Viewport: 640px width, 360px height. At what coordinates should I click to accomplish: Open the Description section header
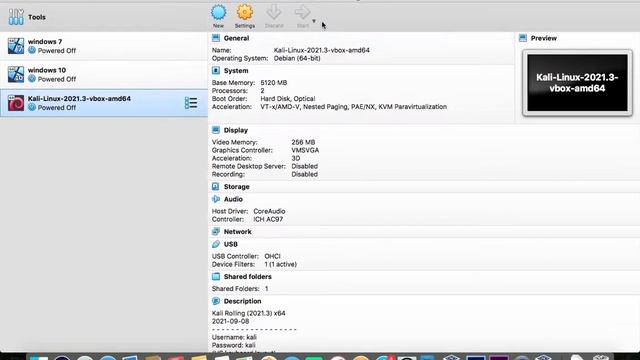242,301
